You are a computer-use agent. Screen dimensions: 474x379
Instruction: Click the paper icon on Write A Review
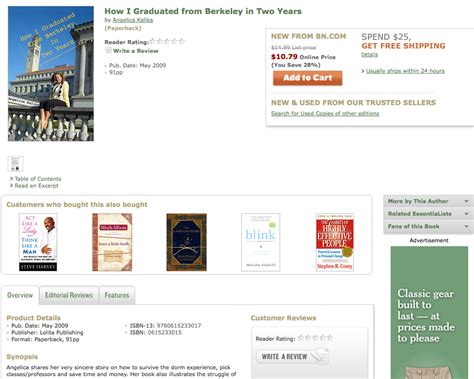[x=321, y=356]
